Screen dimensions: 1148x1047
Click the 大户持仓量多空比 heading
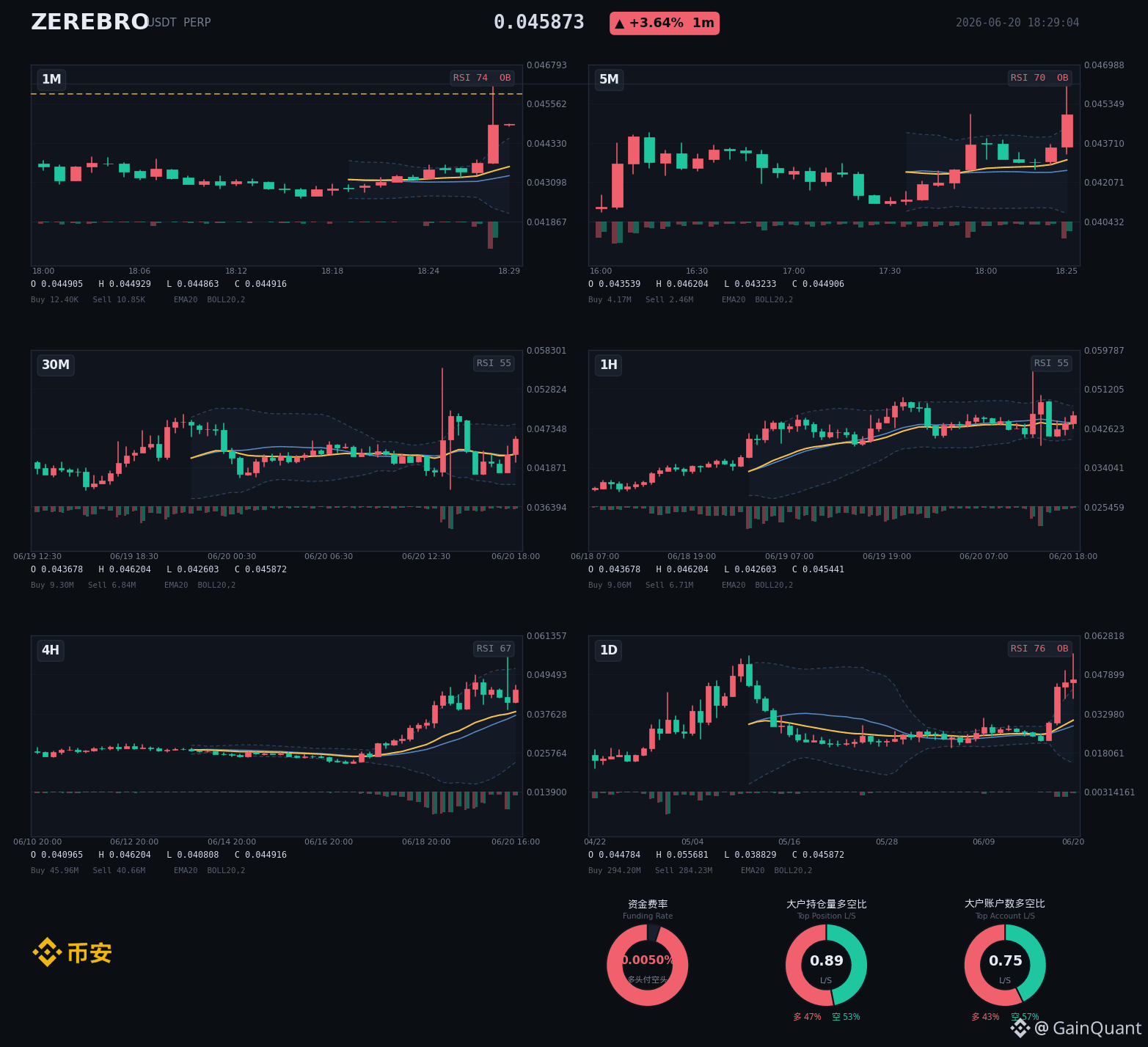827,904
